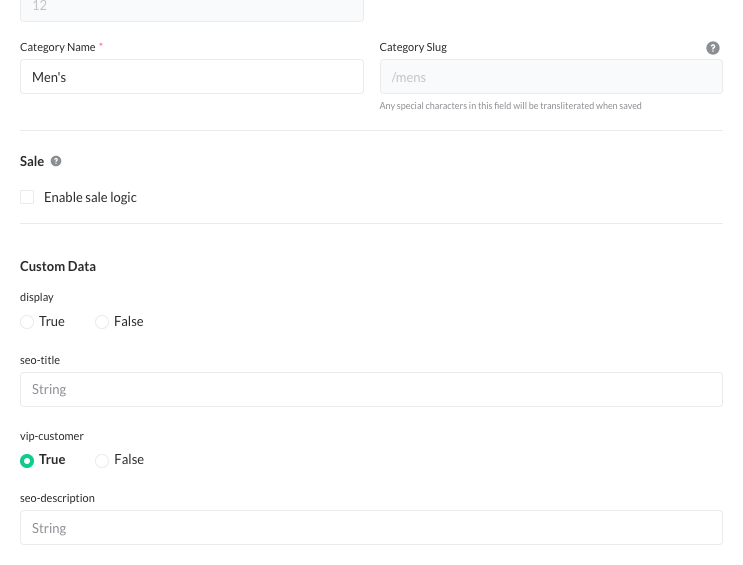Screen dimensions: 743x565
Task: Enable the sale logic checkbox
Action: pos(27,197)
